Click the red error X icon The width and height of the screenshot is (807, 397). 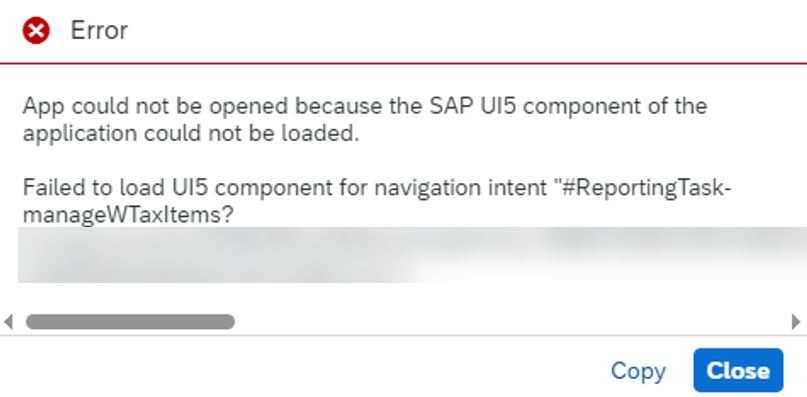point(36,30)
